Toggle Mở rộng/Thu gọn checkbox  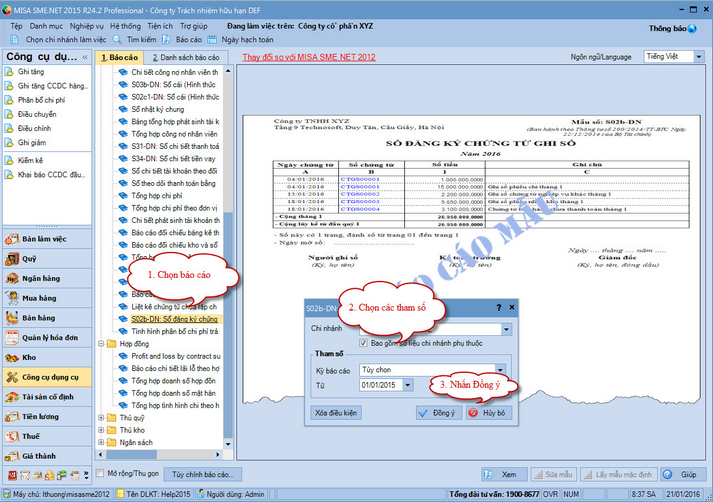(100, 473)
